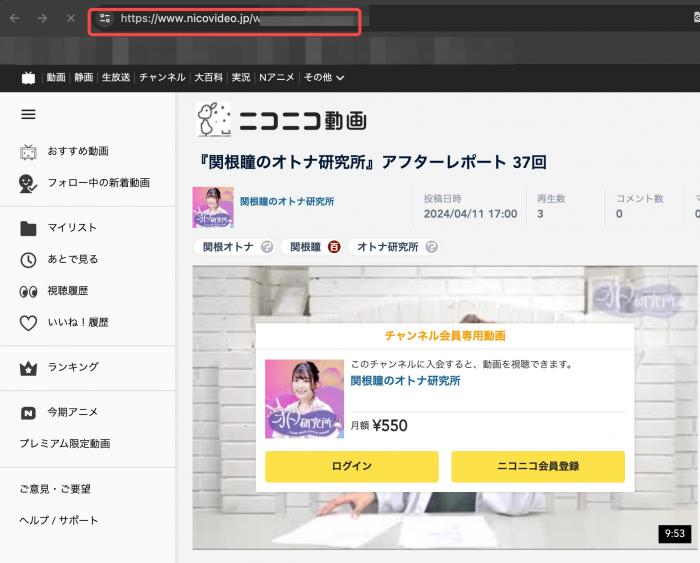Image resolution: width=700 pixels, height=563 pixels.
Task: Open 関根瞳のオトナ研究所 channel link under title
Action: tap(287, 201)
